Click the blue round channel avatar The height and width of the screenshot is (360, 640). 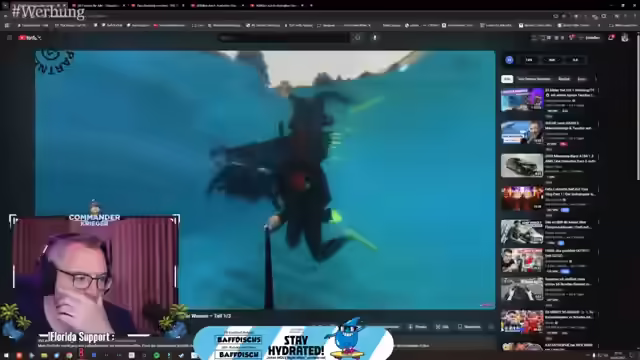[509, 60]
